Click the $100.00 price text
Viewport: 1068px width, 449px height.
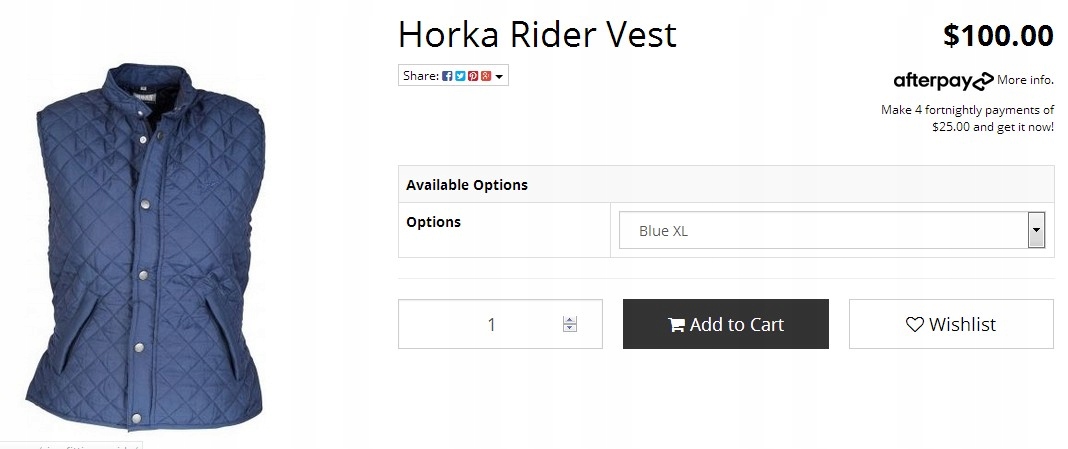click(x=997, y=36)
